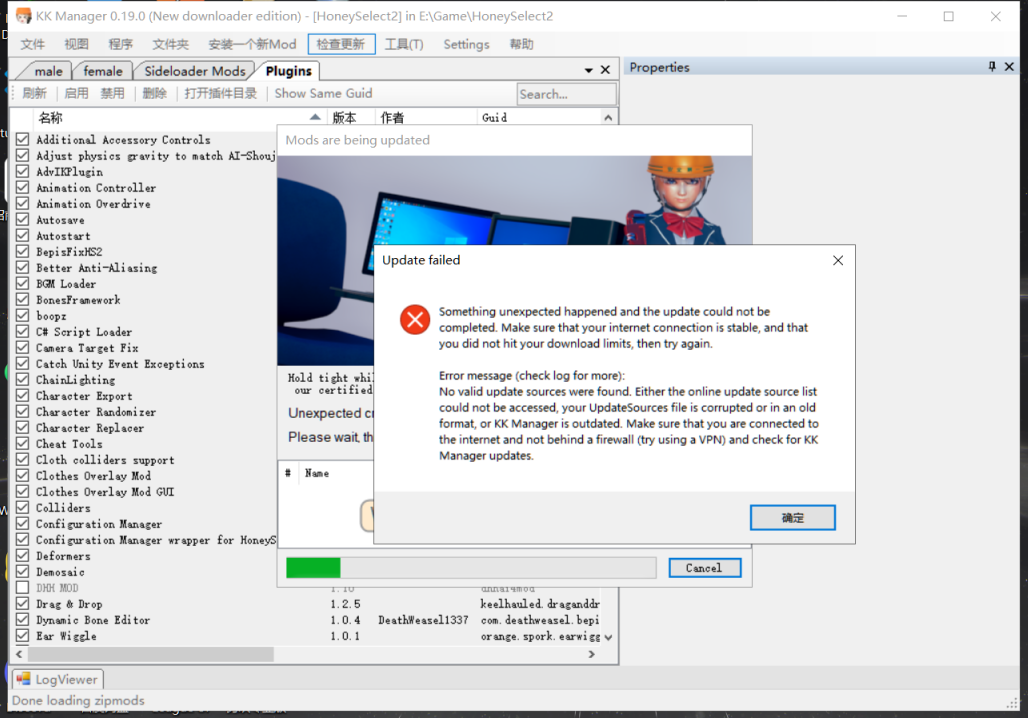Enable the DHH MOD checkbox

click(x=23, y=588)
